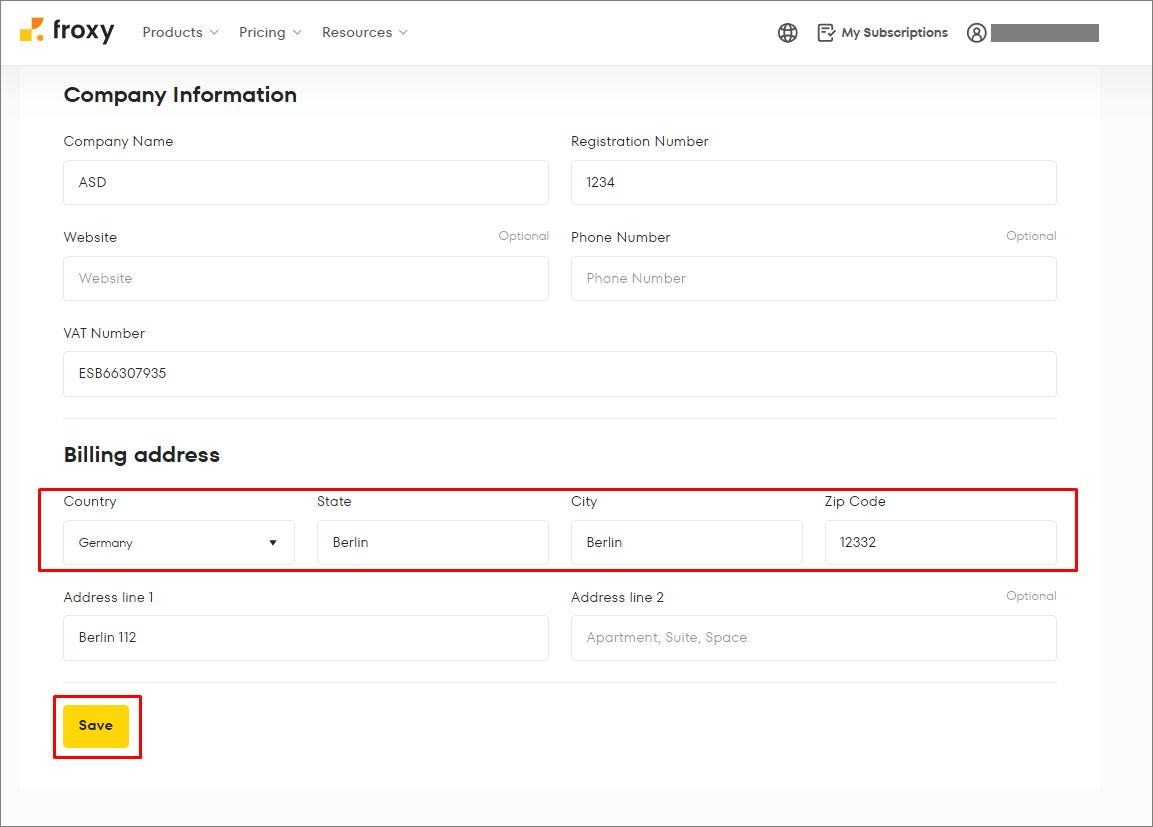The image size is (1153, 827).
Task: Click the Pricing link
Action: [x=263, y=32]
